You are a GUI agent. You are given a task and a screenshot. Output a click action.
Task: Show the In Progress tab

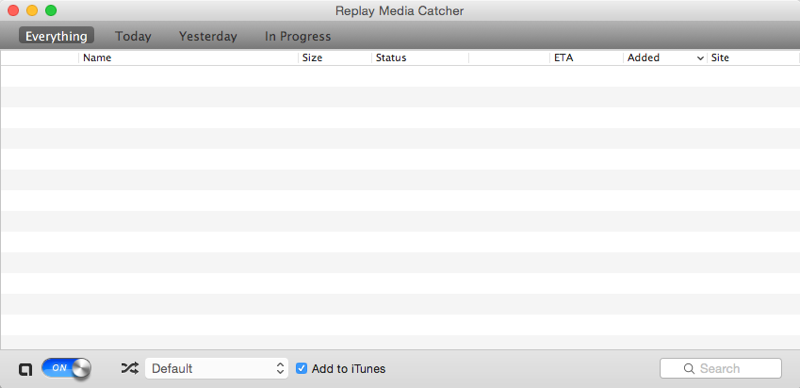click(298, 36)
